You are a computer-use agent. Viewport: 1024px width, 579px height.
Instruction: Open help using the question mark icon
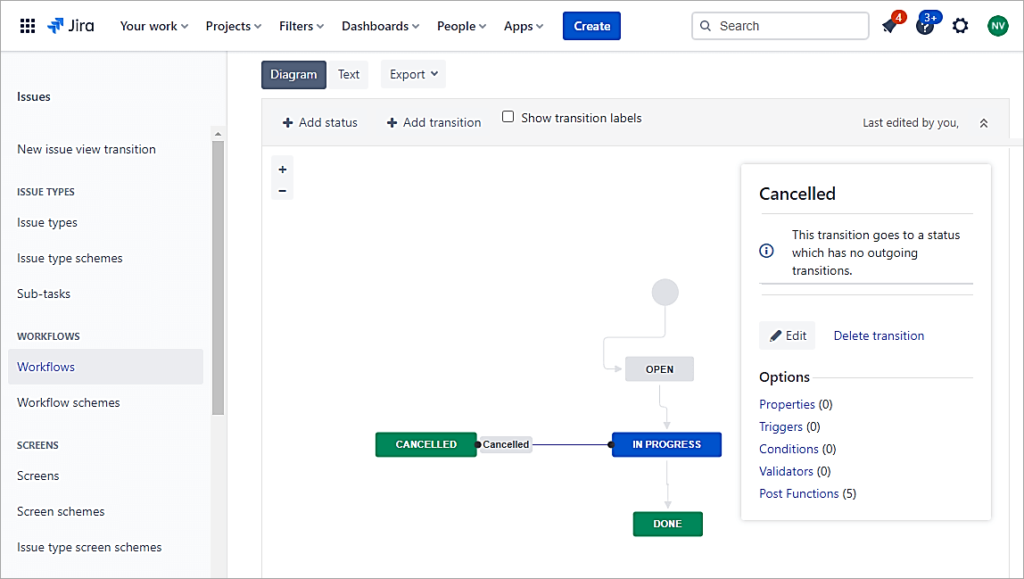[925, 25]
